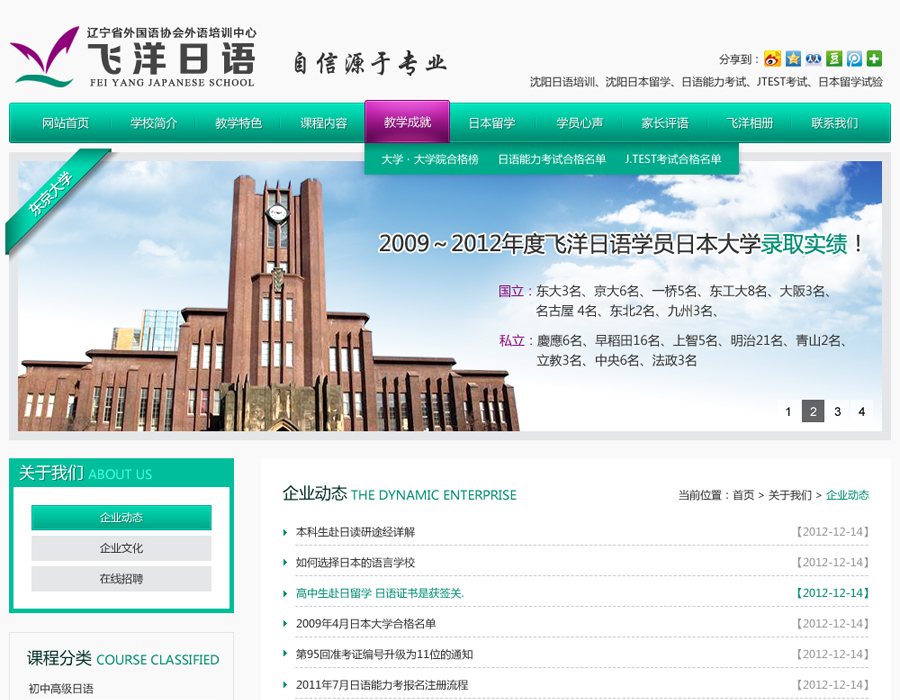The image size is (900, 700).
Task: Select 大学·大学院合格榜 submenu item
Action: (x=430, y=160)
